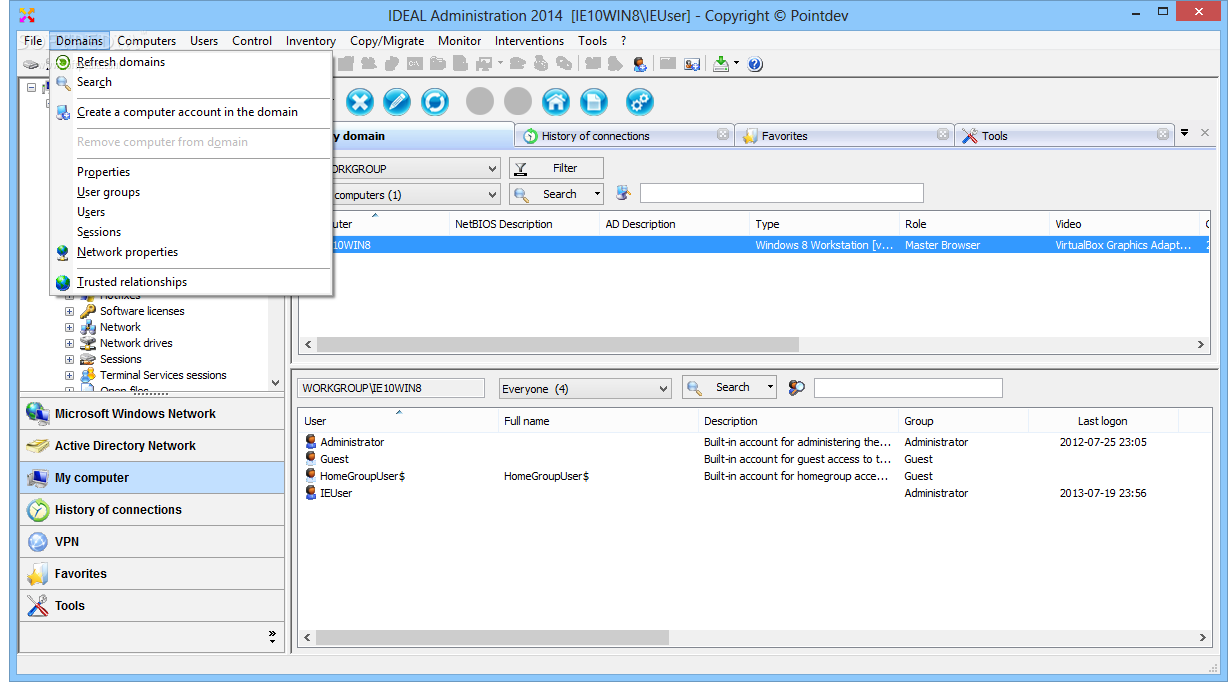This screenshot has height=682, width=1228.
Task: Click the user search icon beside the lower Search button
Action: point(797,388)
